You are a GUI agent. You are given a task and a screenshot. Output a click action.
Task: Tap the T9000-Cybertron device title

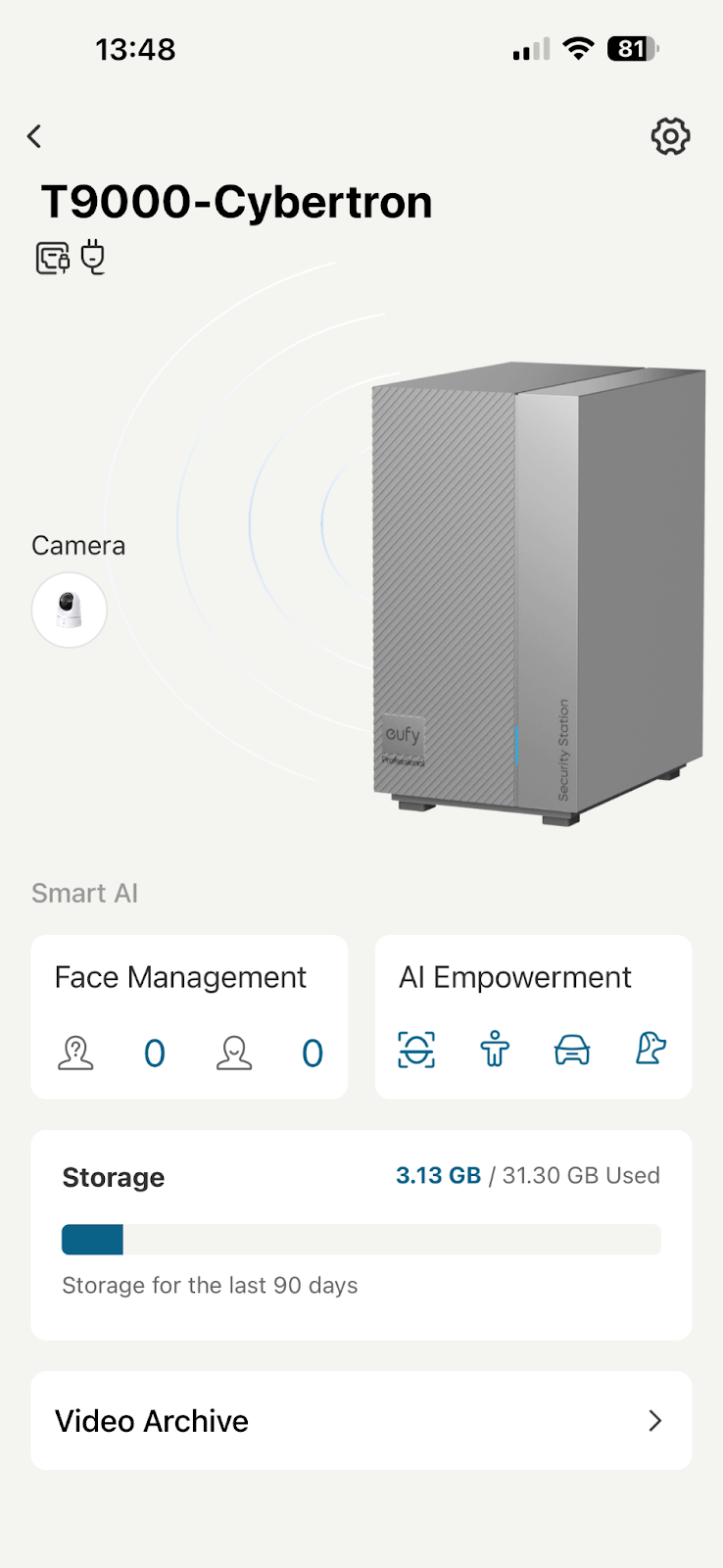pyautogui.click(x=236, y=202)
